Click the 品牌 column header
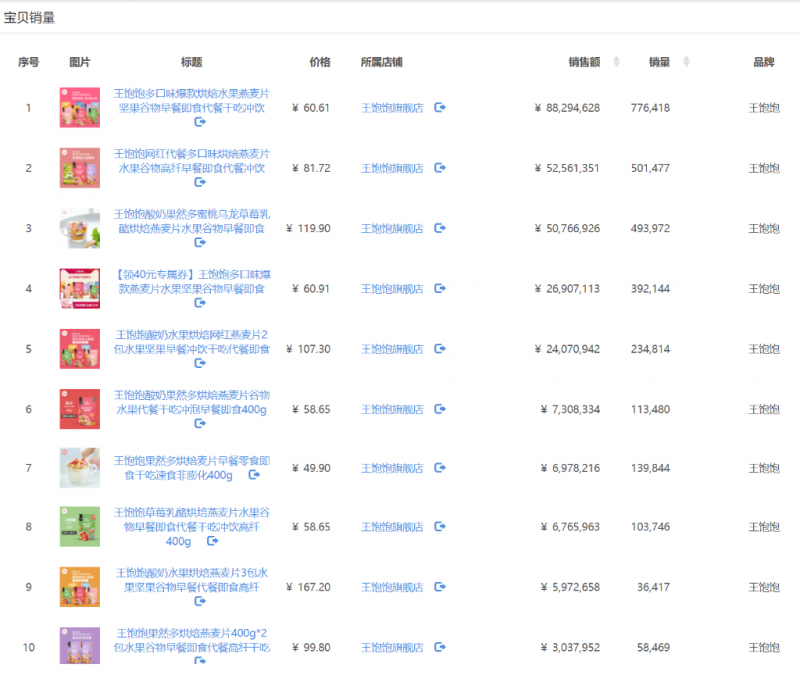 coord(763,62)
